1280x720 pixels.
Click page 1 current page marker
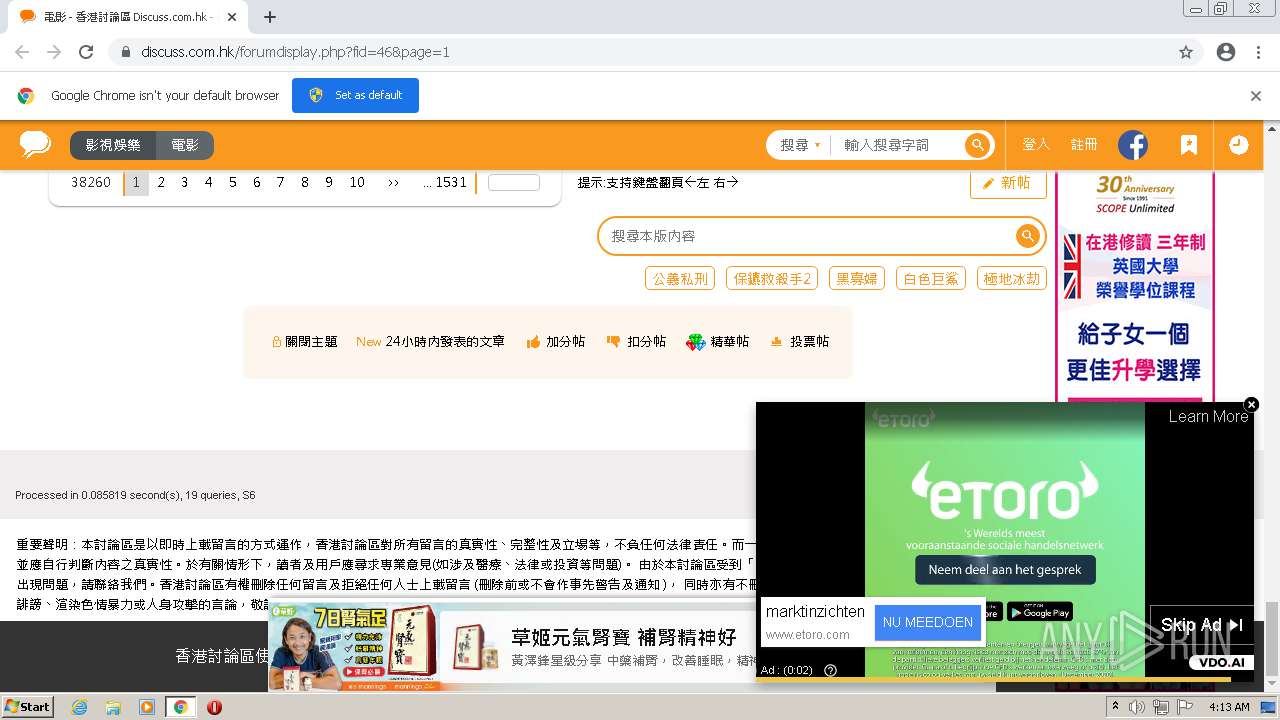136,182
